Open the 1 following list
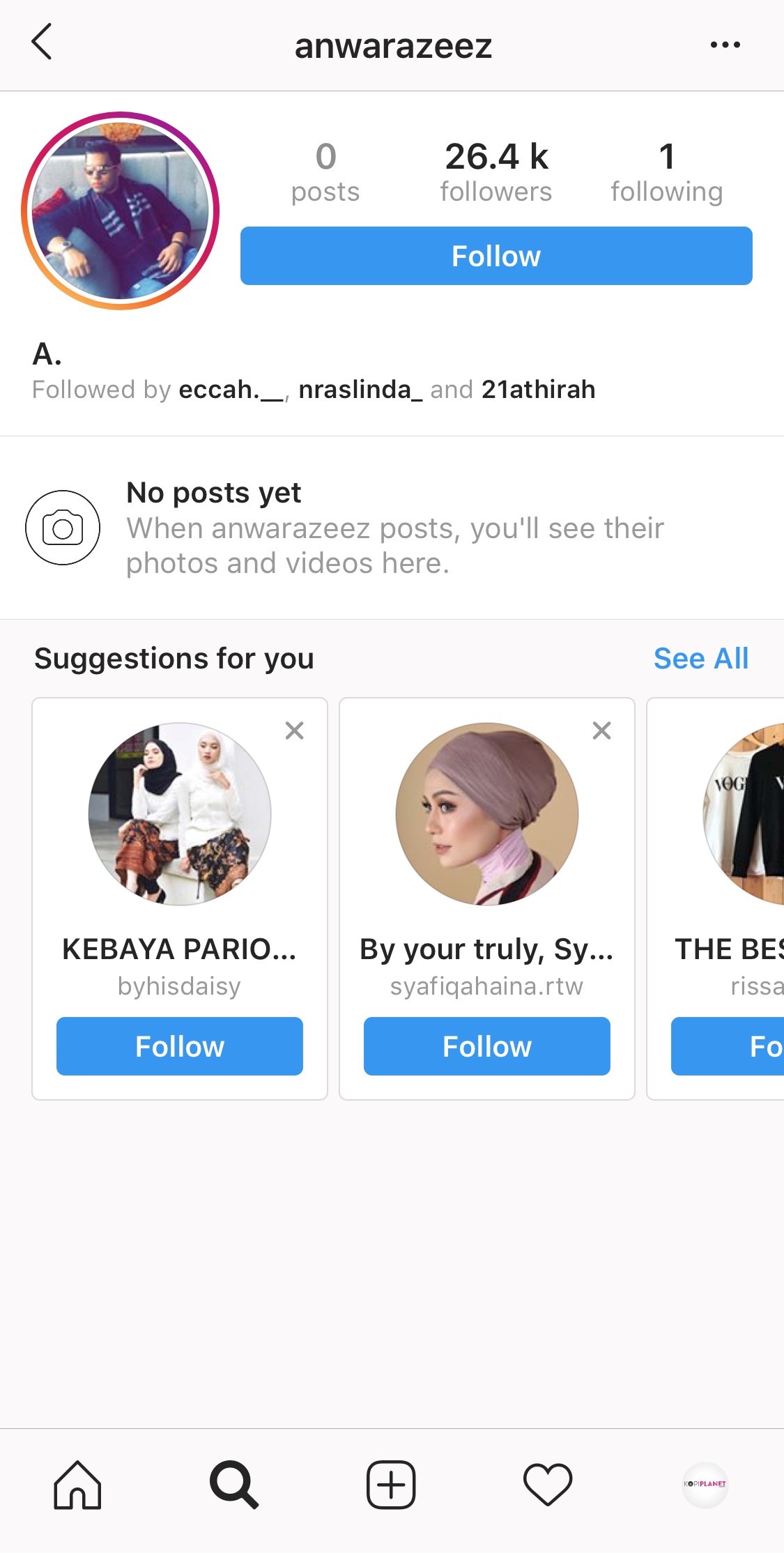784x1553 pixels. click(x=666, y=171)
